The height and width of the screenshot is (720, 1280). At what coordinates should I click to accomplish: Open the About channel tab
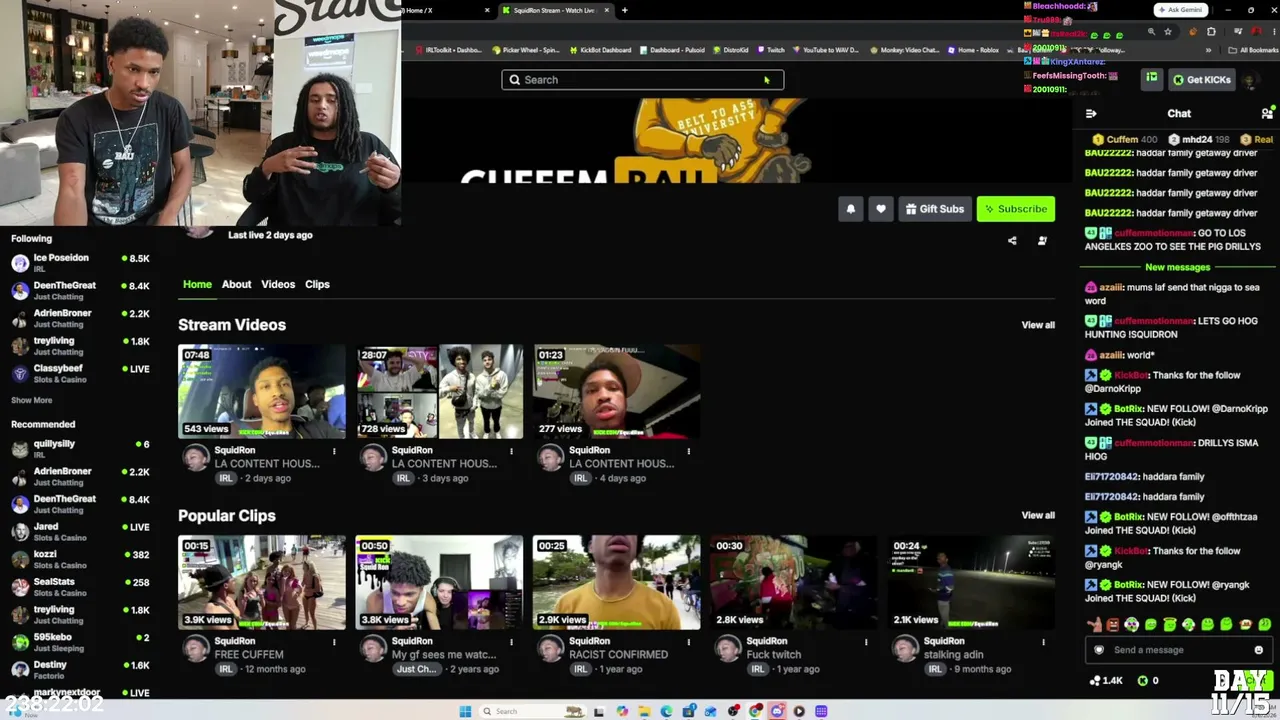point(236,284)
